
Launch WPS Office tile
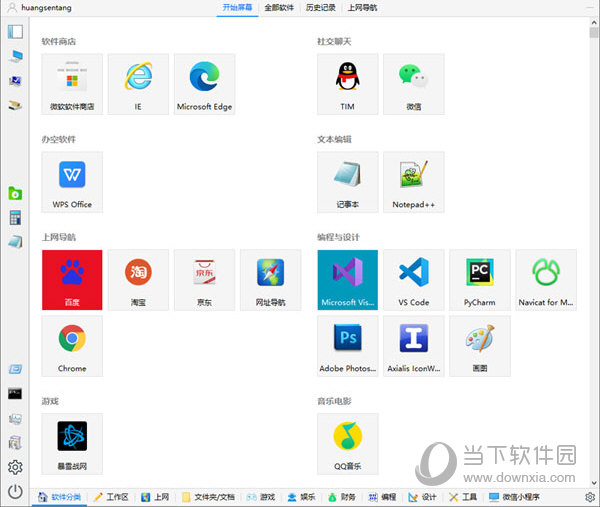tap(72, 182)
